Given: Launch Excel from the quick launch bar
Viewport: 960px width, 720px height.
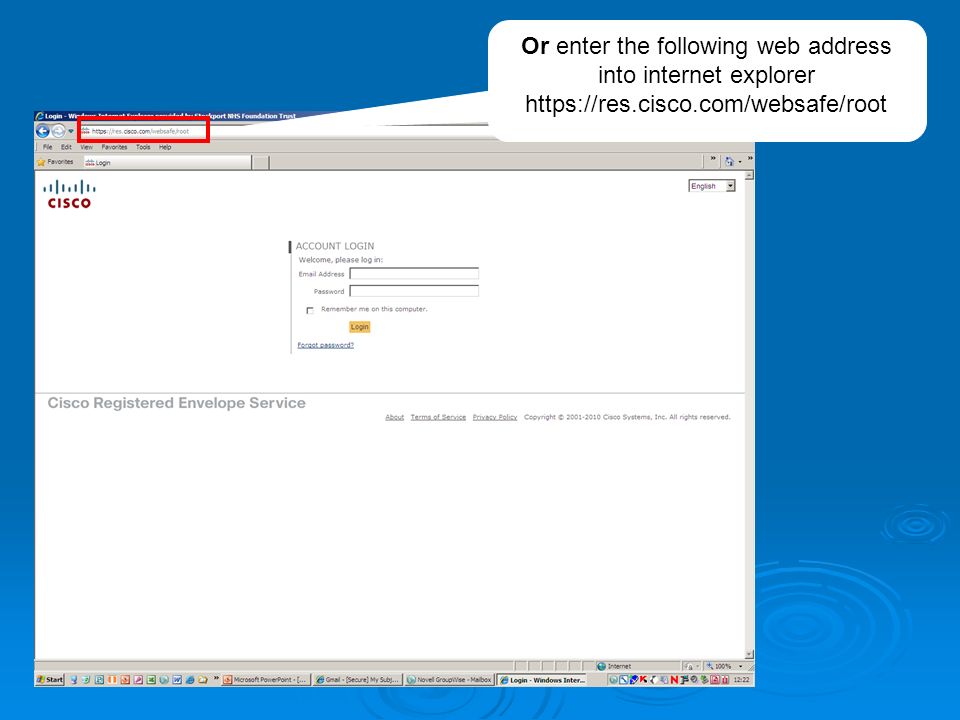Looking at the screenshot, I should click(x=151, y=680).
